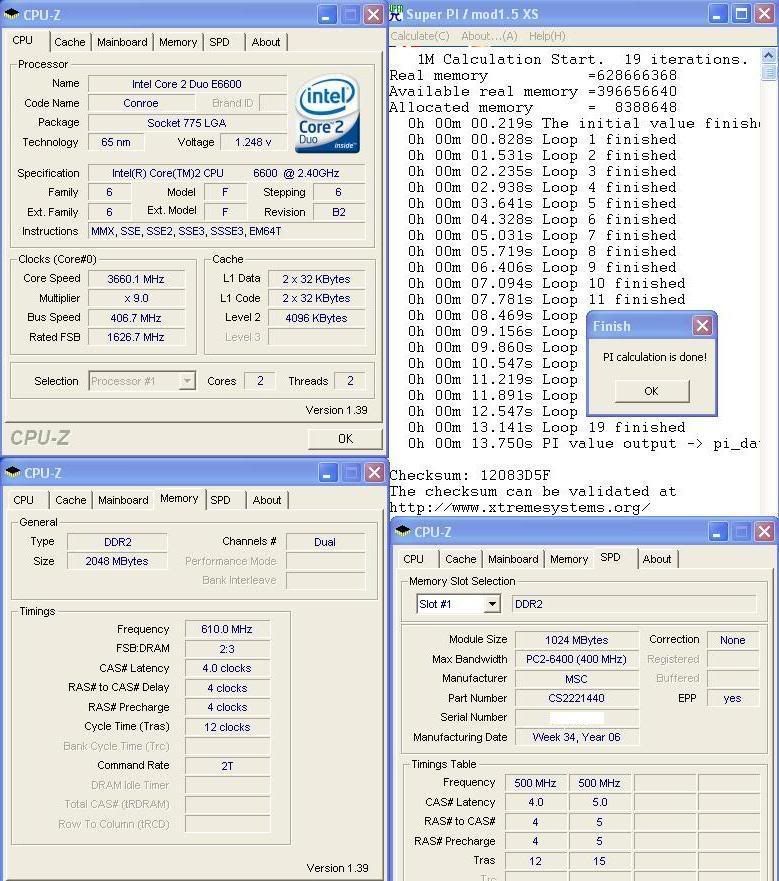This screenshot has width=779, height=881.
Task: Switch to Memory tab in SPD CPU-Z window
Action: [569, 559]
